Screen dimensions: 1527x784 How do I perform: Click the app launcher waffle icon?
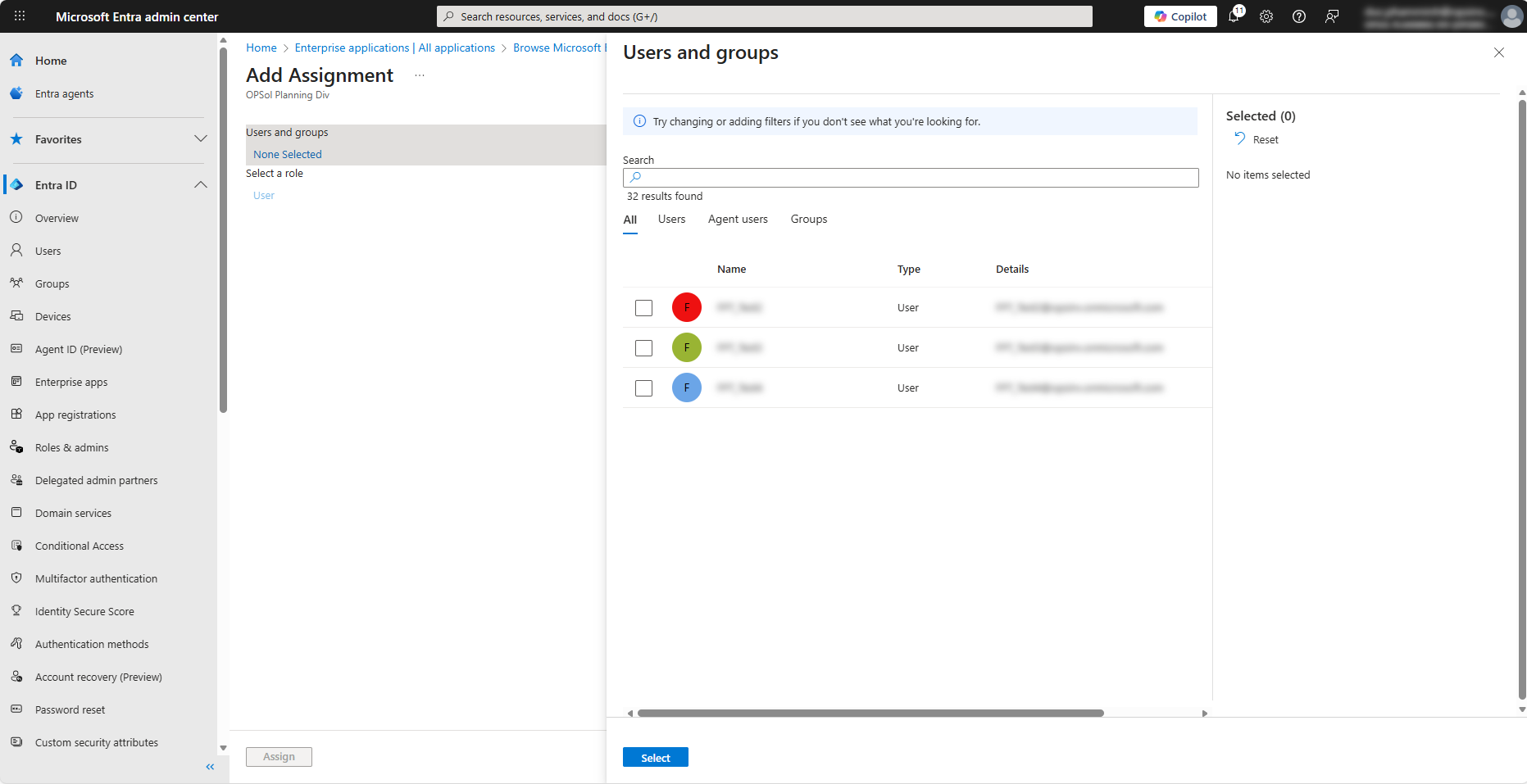pyautogui.click(x=20, y=16)
